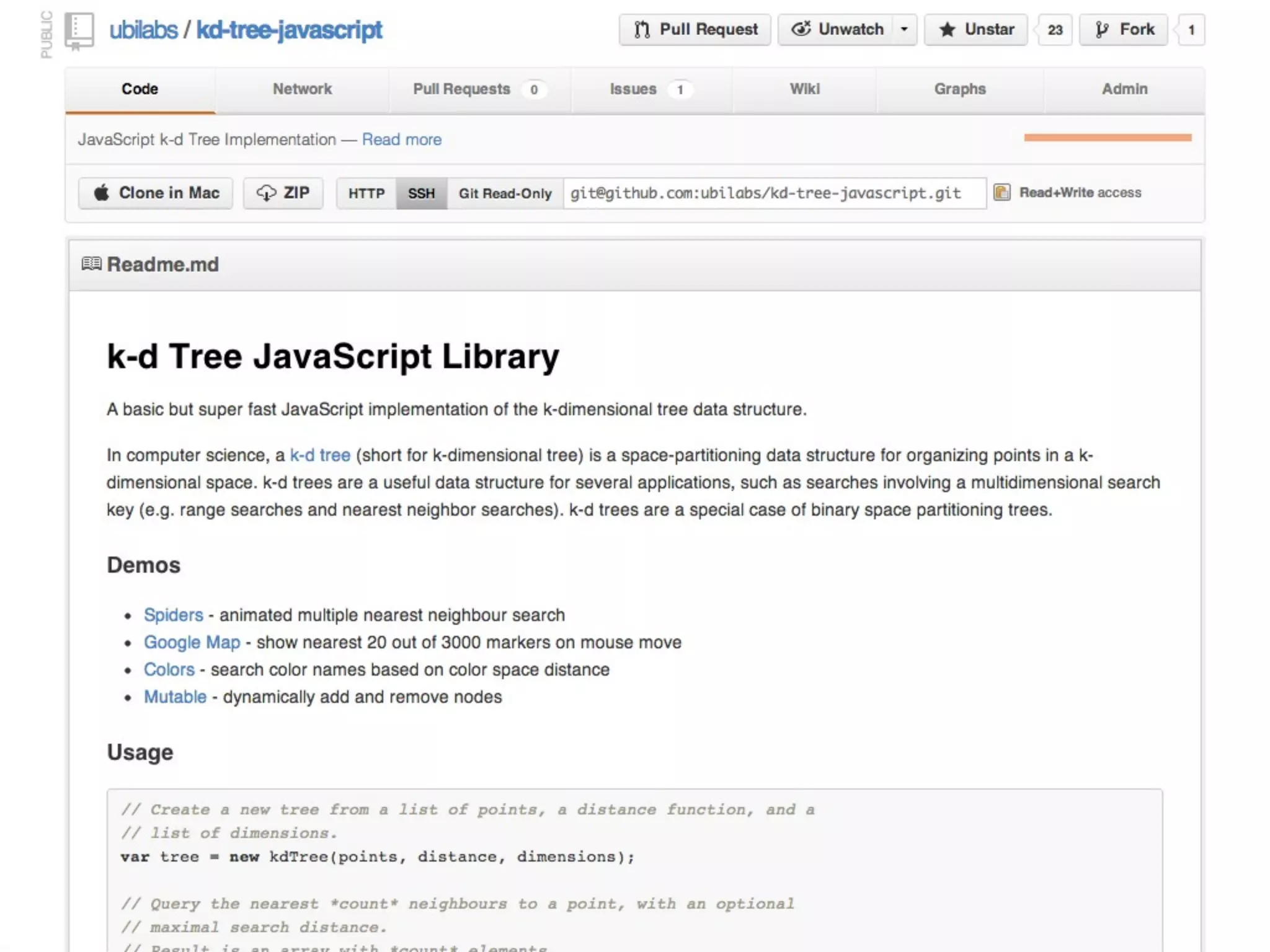Click the orange language bar
This screenshot has height=952, width=1270.
point(1108,138)
